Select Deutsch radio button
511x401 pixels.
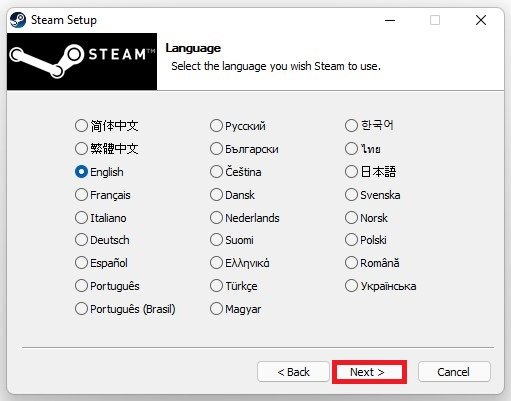[x=81, y=240]
